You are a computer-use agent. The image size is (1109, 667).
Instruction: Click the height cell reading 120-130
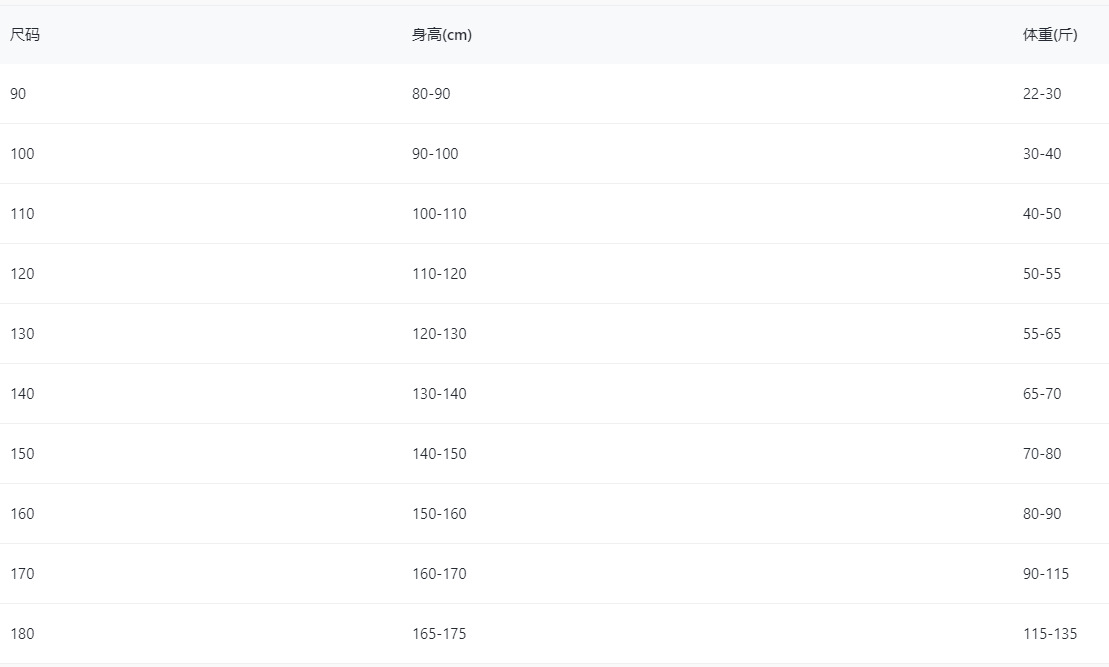439,334
